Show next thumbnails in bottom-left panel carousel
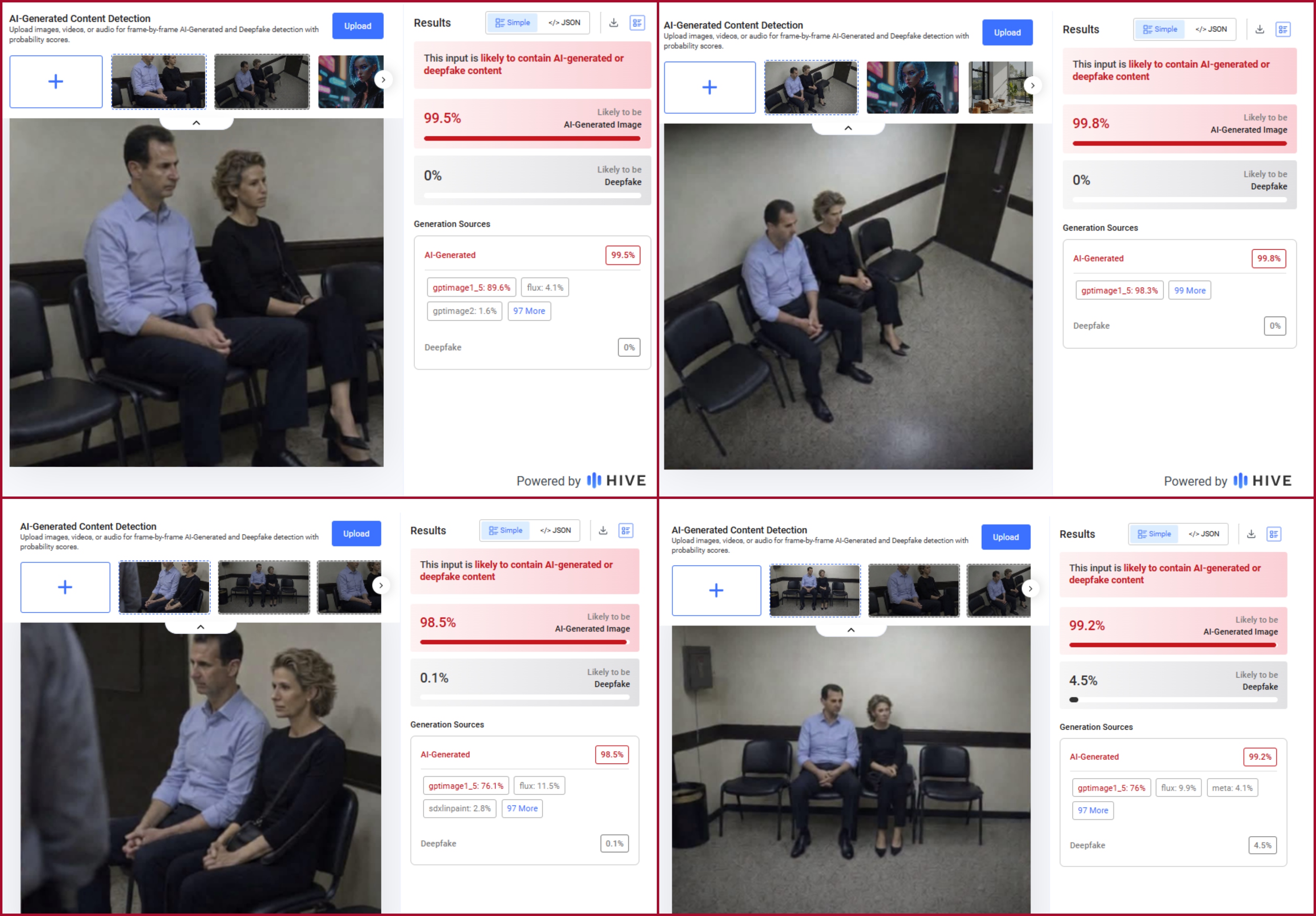 pos(381,585)
